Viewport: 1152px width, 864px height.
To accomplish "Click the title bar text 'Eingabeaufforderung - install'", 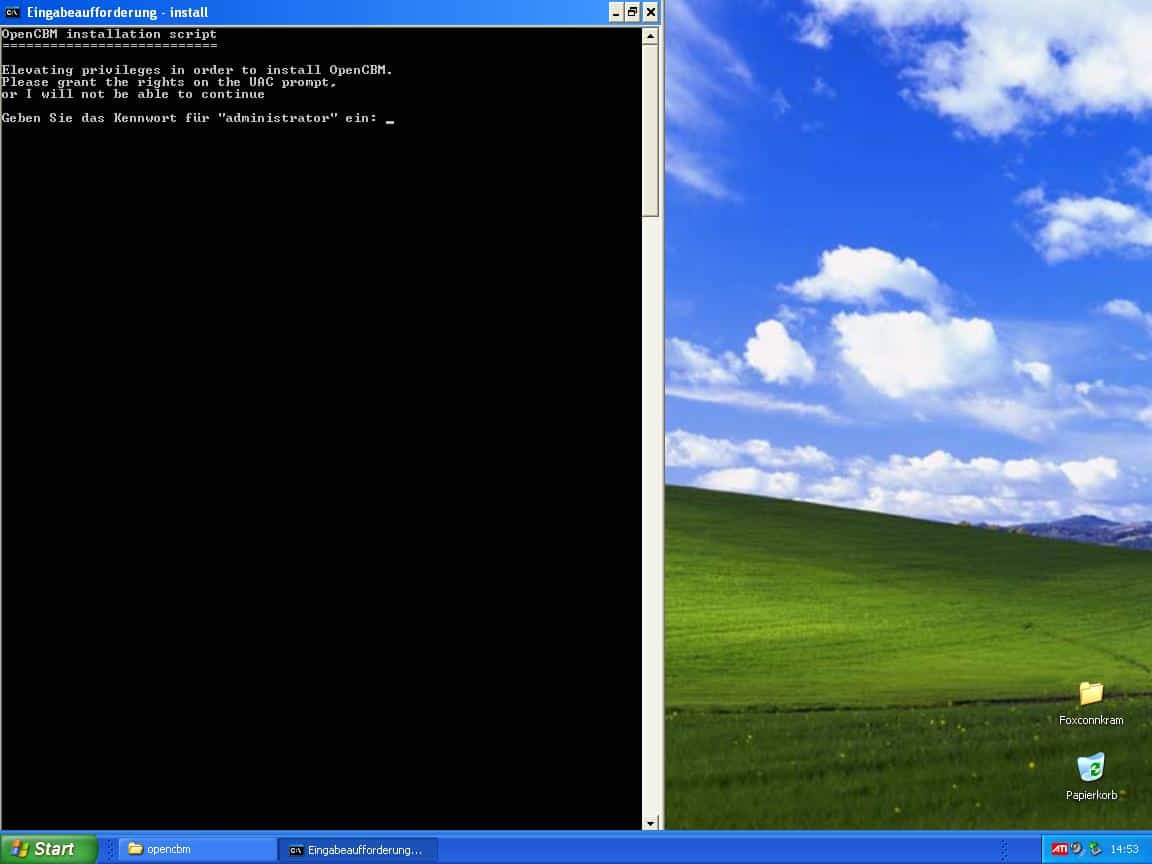I will (118, 12).
